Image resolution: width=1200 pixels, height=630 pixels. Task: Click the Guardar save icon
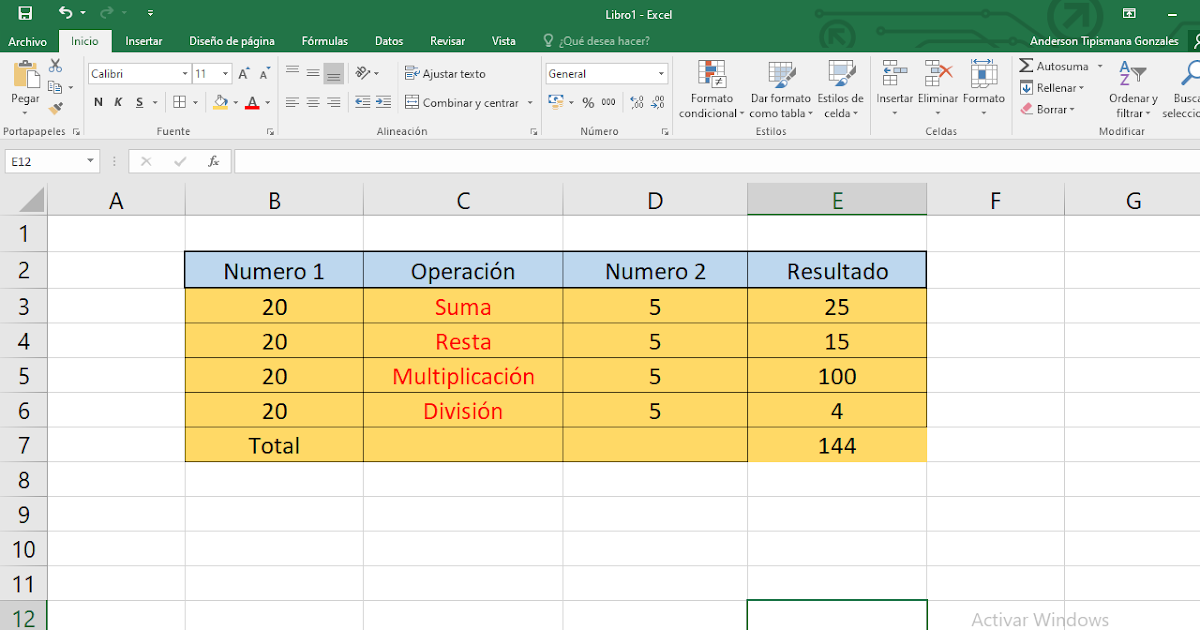point(25,13)
